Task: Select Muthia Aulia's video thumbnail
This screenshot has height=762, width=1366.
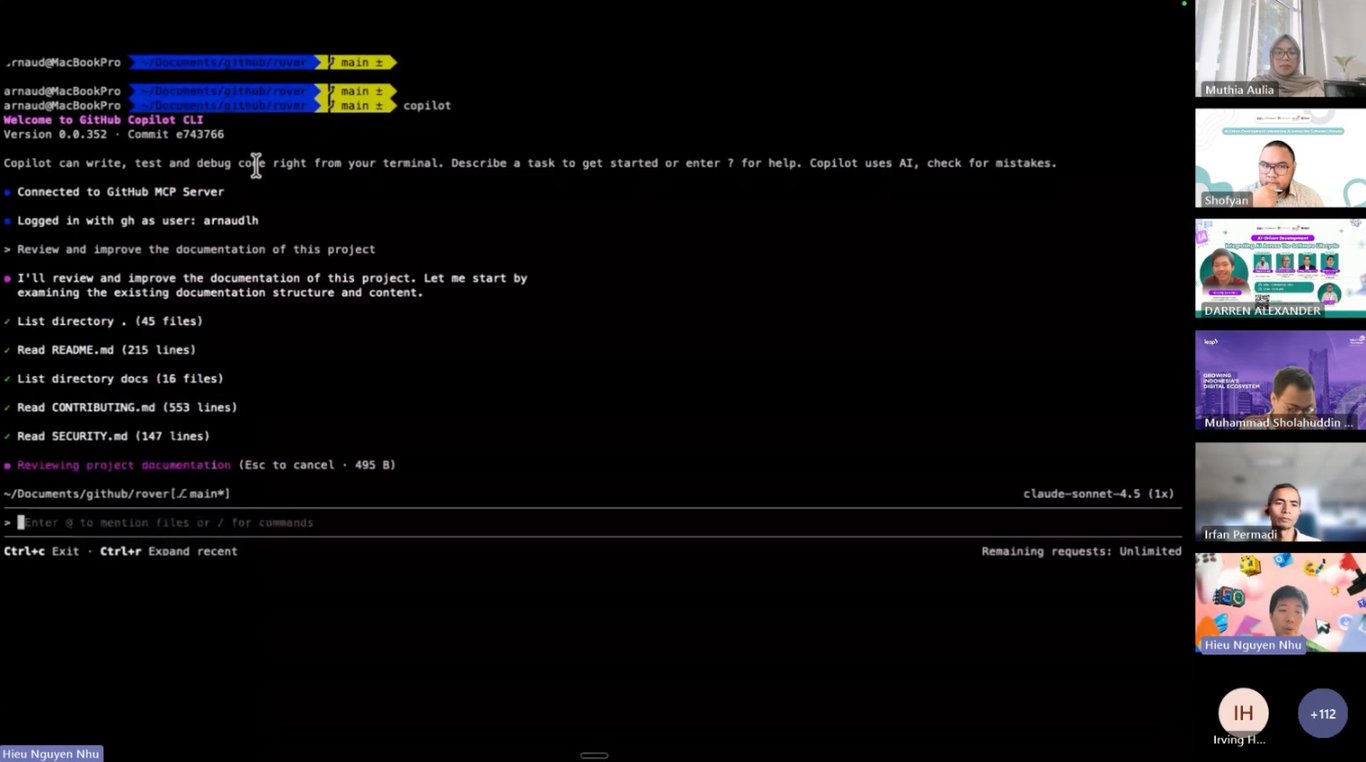Action: pyautogui.click(x=1280, y=49)
